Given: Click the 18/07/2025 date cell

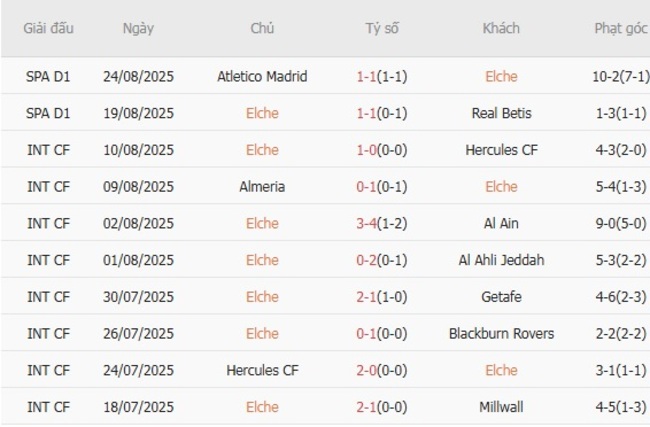Looking at the screenshot, I should tap(138, 407).
